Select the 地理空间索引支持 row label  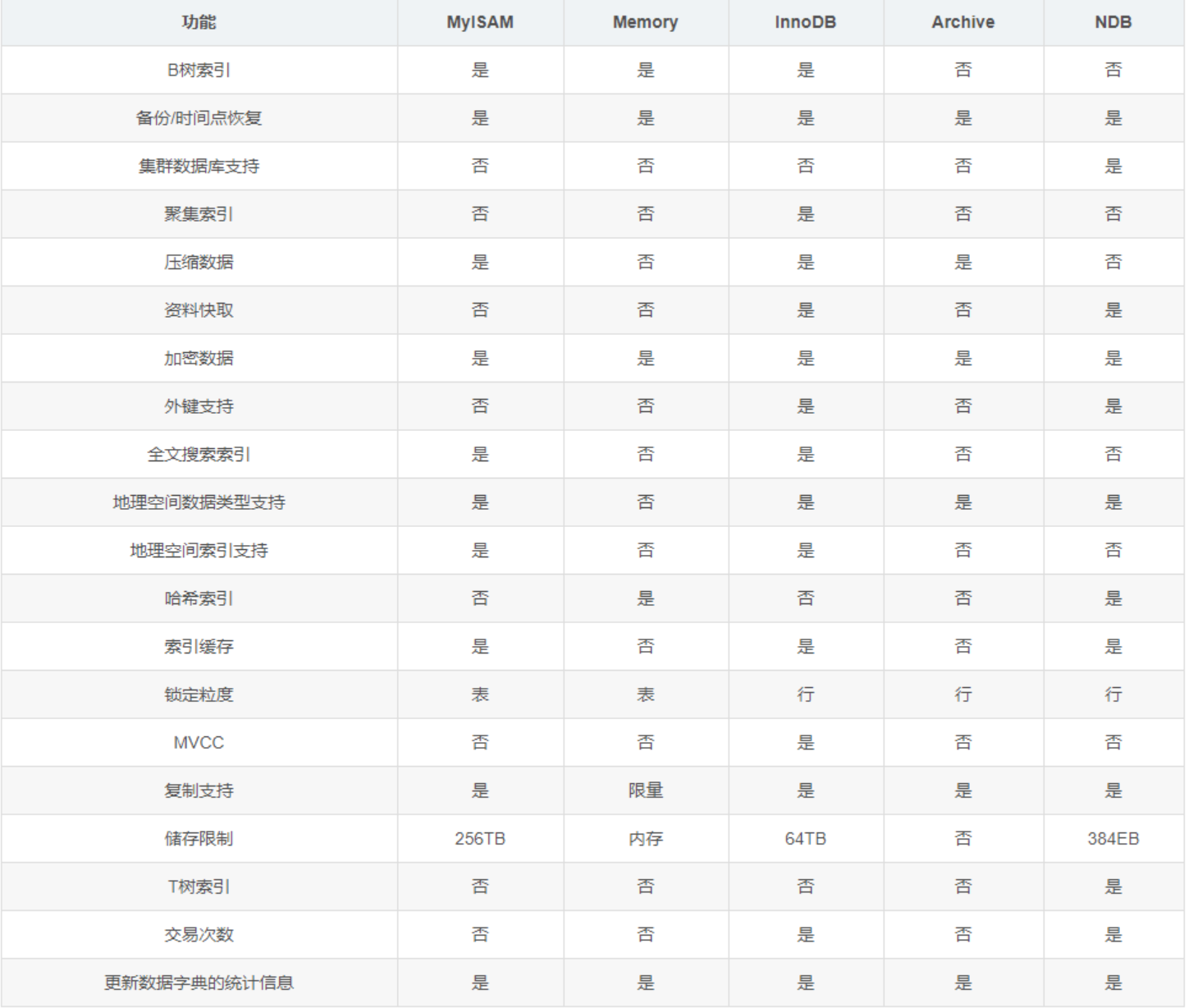[x=199, y=550]
